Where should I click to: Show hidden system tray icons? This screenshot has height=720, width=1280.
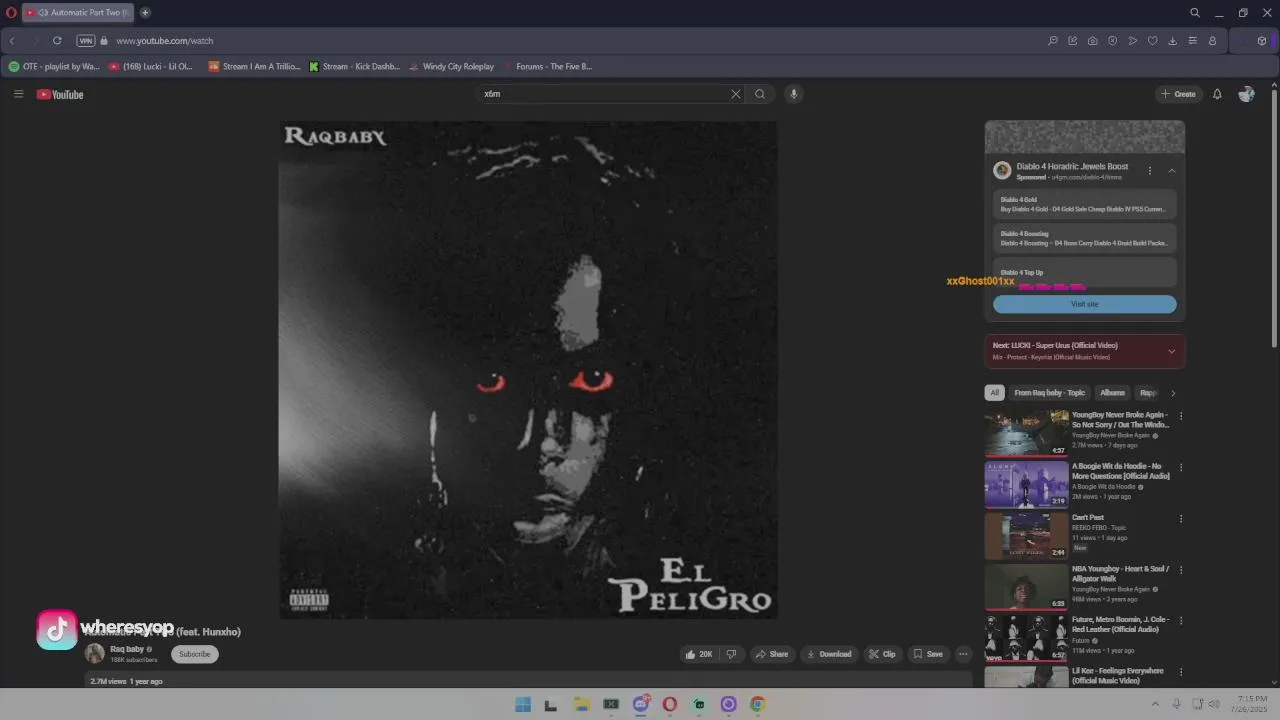[x=1155, y=704]
